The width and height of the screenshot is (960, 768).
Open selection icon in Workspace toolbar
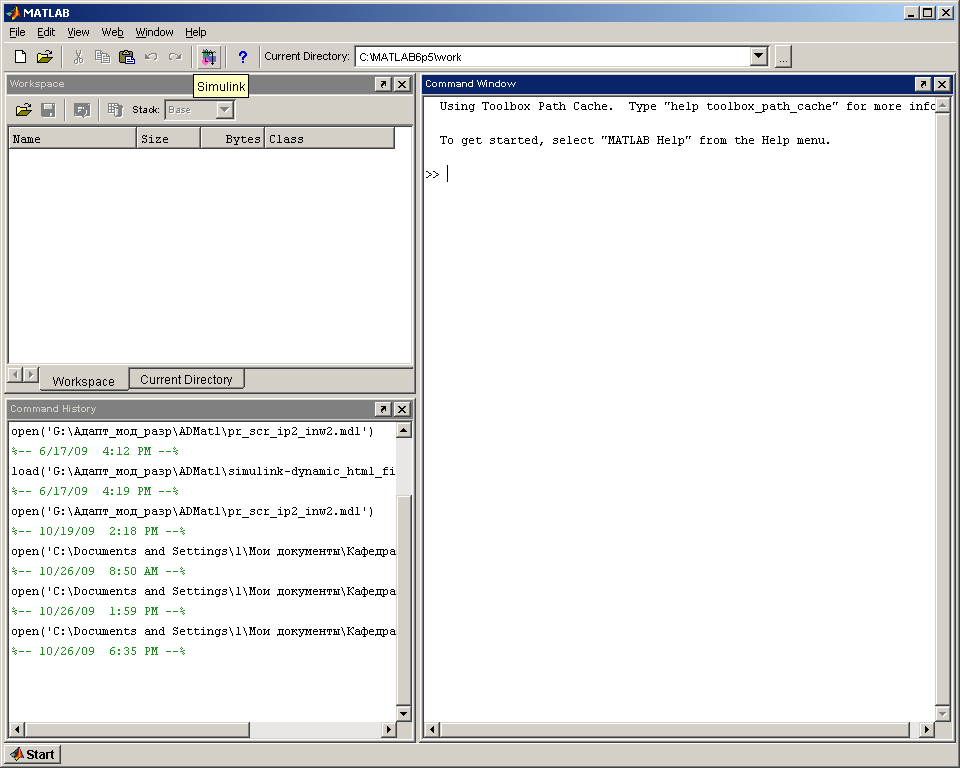(x=81, y=110)
